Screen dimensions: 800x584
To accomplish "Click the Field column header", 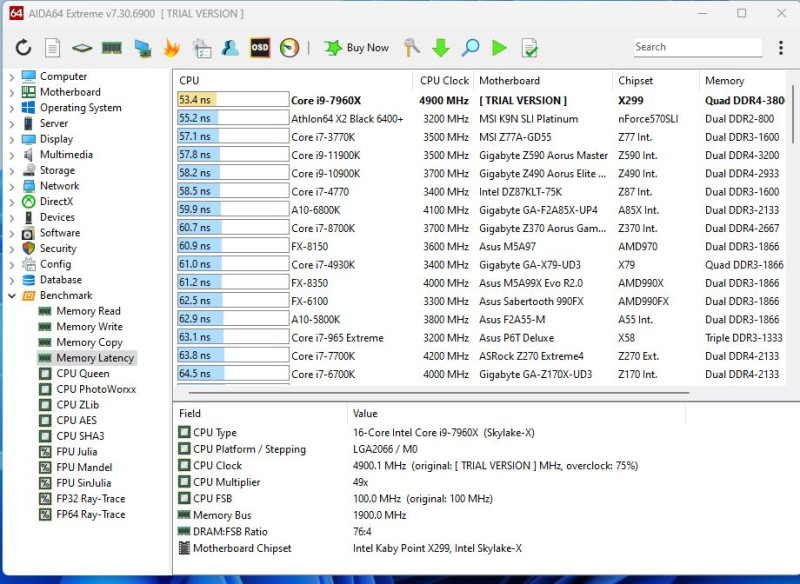I will point(261,414).
